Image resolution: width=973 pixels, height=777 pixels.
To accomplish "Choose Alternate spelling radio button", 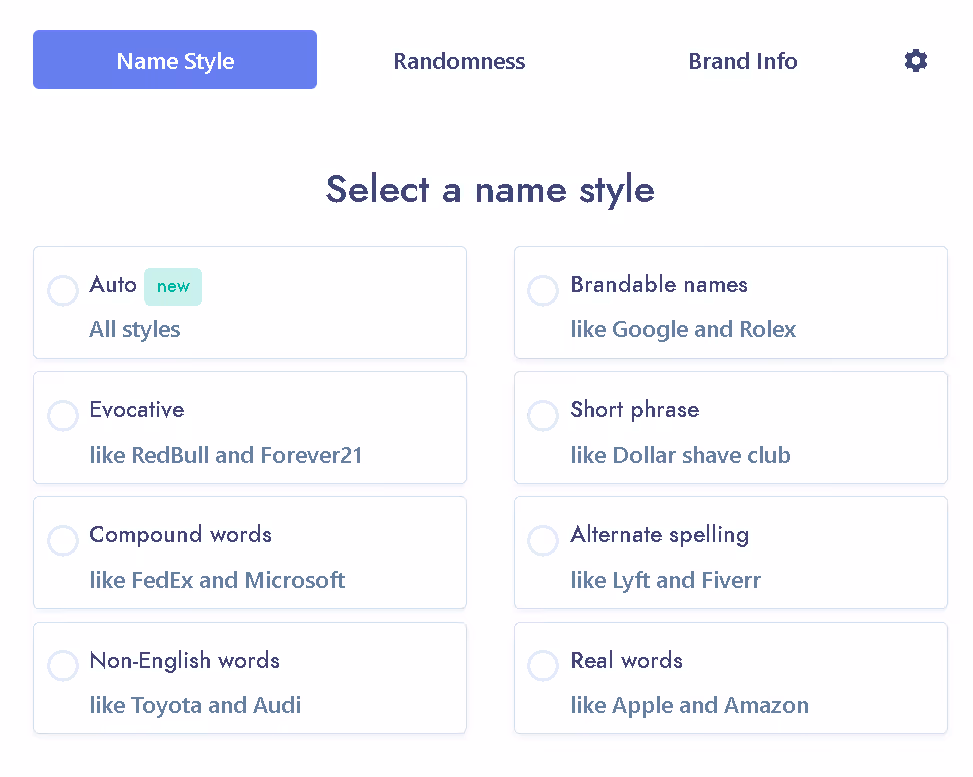I will pyautogui.click(x=543, y=541).
